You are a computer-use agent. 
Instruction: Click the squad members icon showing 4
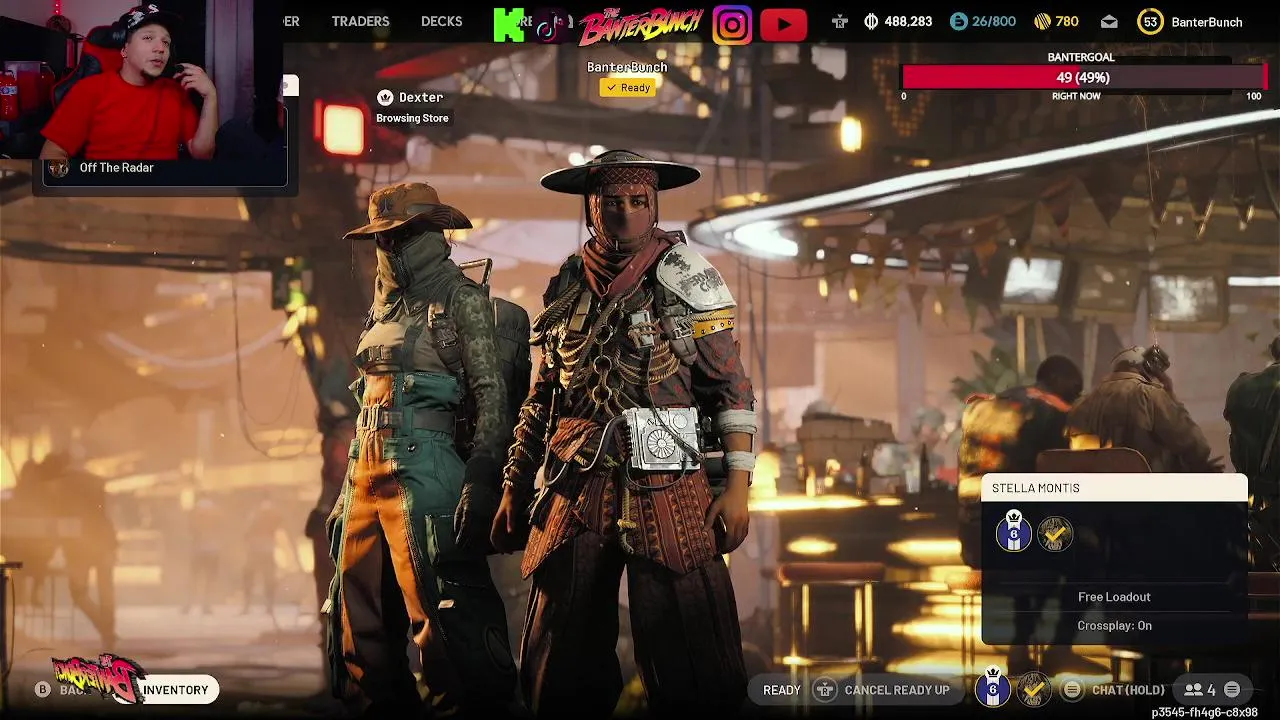(x=1199, y=690)
